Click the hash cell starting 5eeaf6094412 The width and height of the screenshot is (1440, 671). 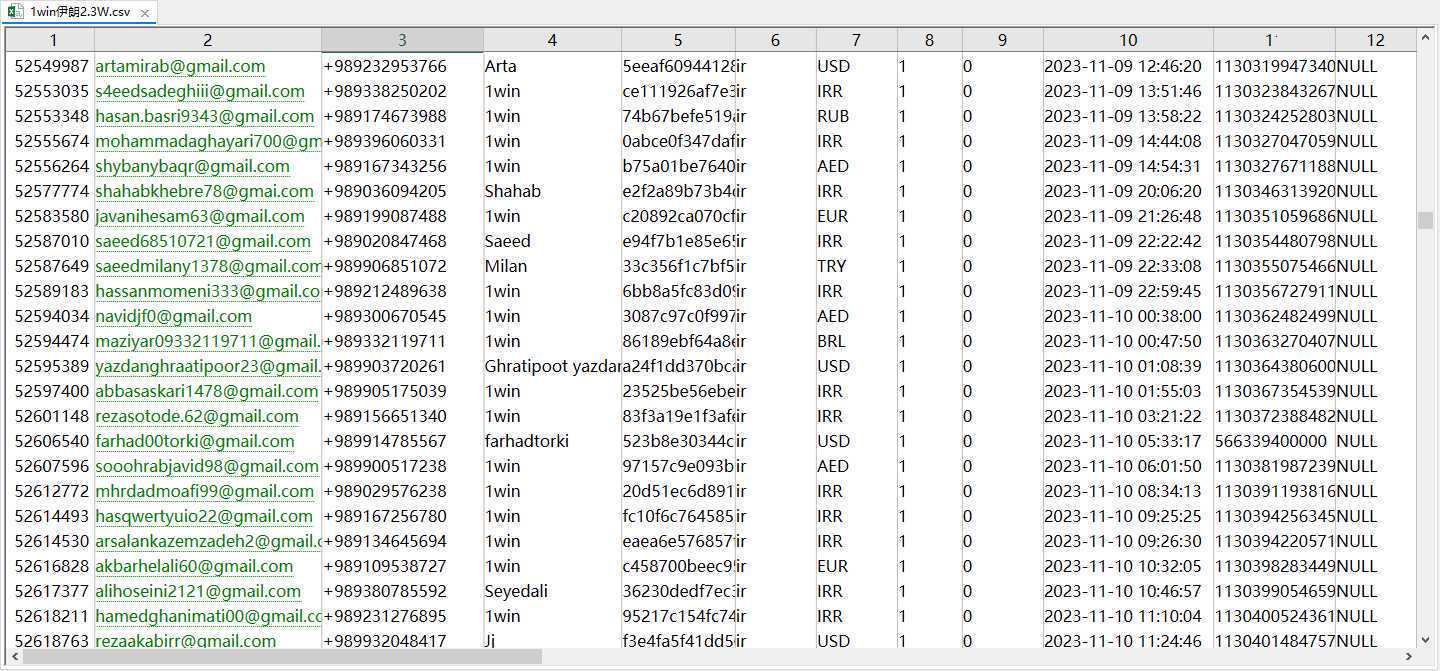[678, 66]
